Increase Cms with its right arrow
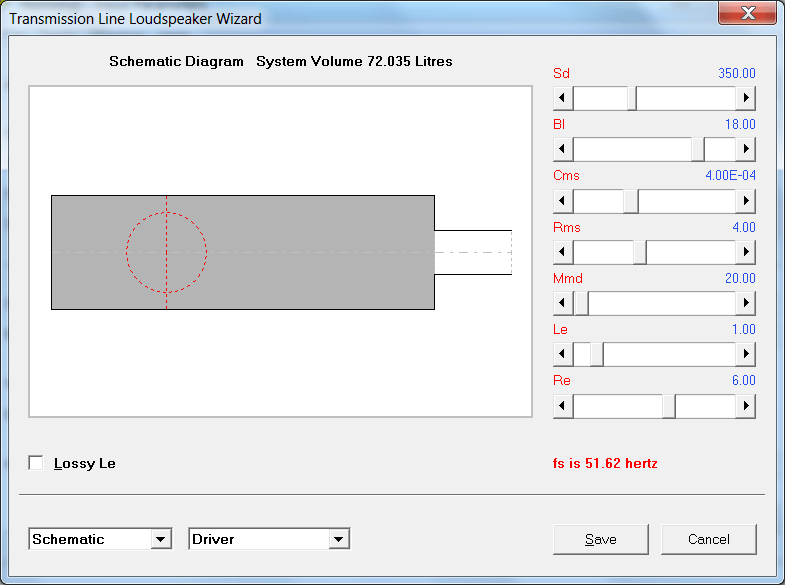The width and height of the screenshot is (785, 585). (745, 201)
